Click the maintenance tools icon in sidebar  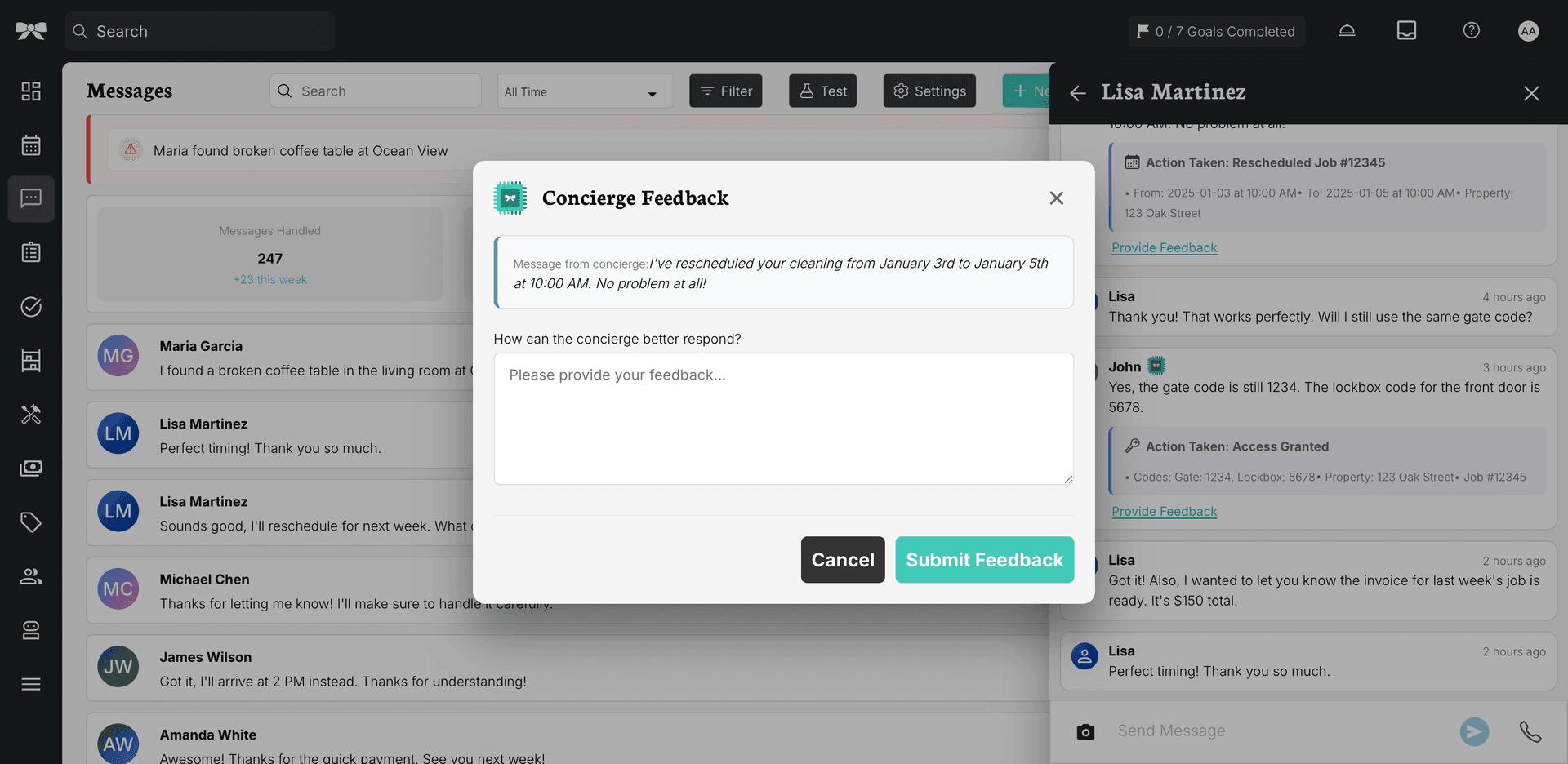[31, 415]
